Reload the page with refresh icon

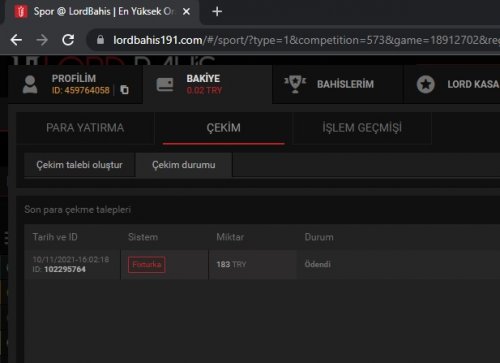68,40
